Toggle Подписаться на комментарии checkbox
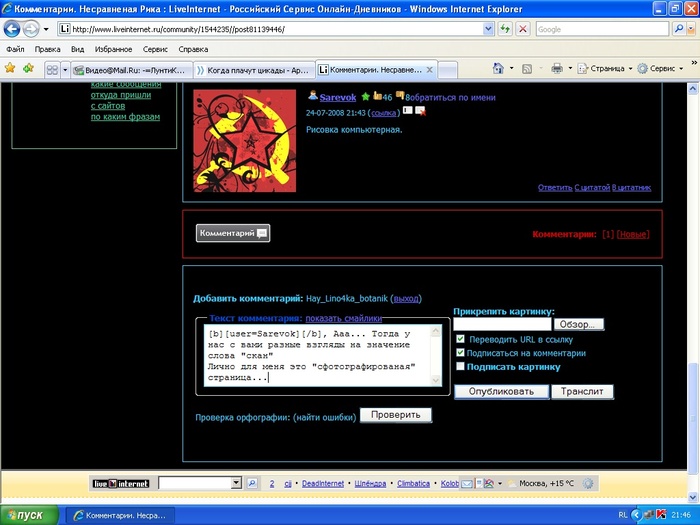The width and height of the screenshot is (700, 525). point(460,353)
